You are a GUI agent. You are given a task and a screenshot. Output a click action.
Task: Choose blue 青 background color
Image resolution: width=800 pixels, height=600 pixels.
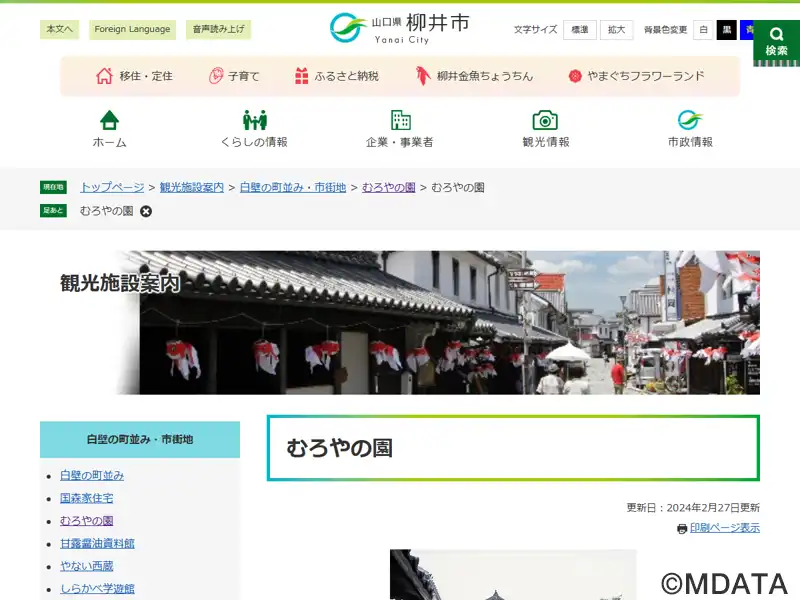(x=747, y=30)
